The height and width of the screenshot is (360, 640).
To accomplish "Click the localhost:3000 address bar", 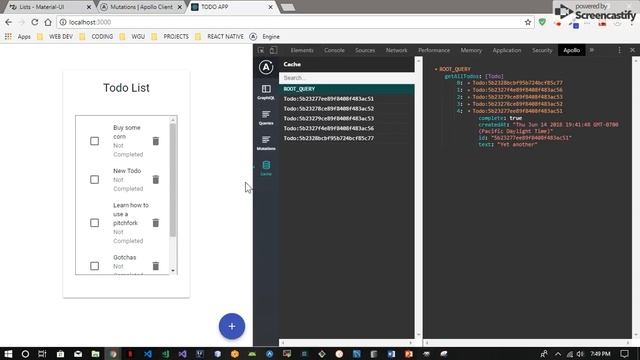I will (290, 22).
